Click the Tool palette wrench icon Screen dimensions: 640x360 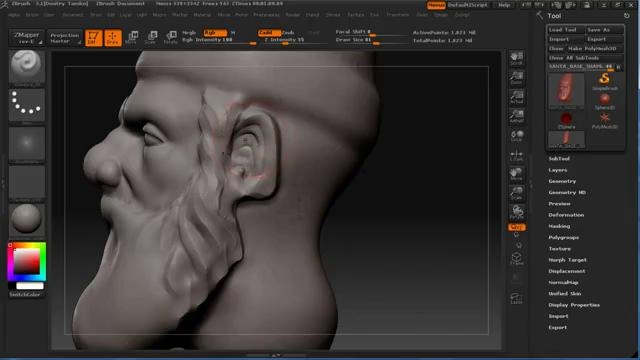[540, 16]
